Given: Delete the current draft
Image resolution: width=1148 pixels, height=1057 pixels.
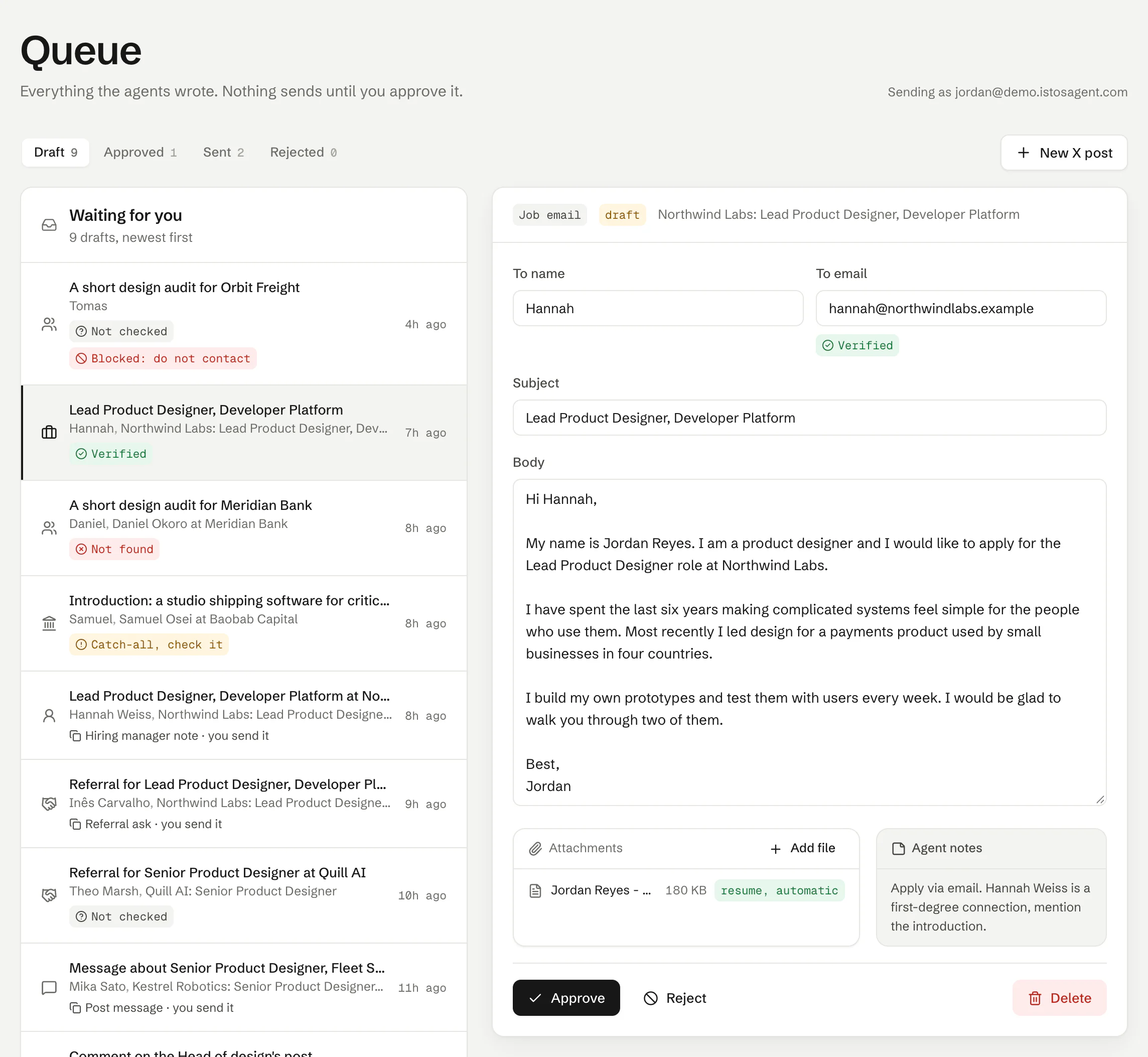Looking at the screenshot, I should [x=1059, y=997].
